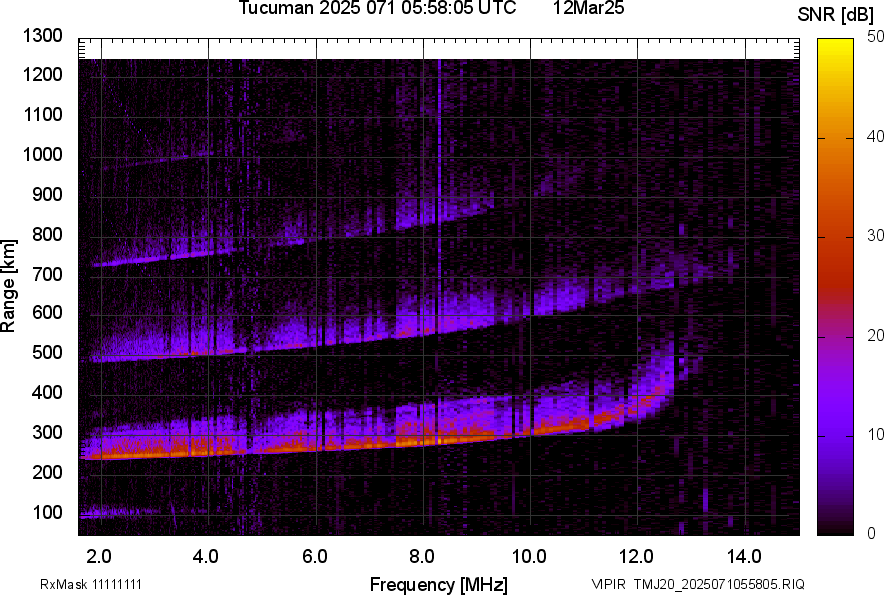Image resolution: width=884 pixels, height=595 pixels.
Task: Click the 1300 tick on the range axis
Action: coord(42,36)
